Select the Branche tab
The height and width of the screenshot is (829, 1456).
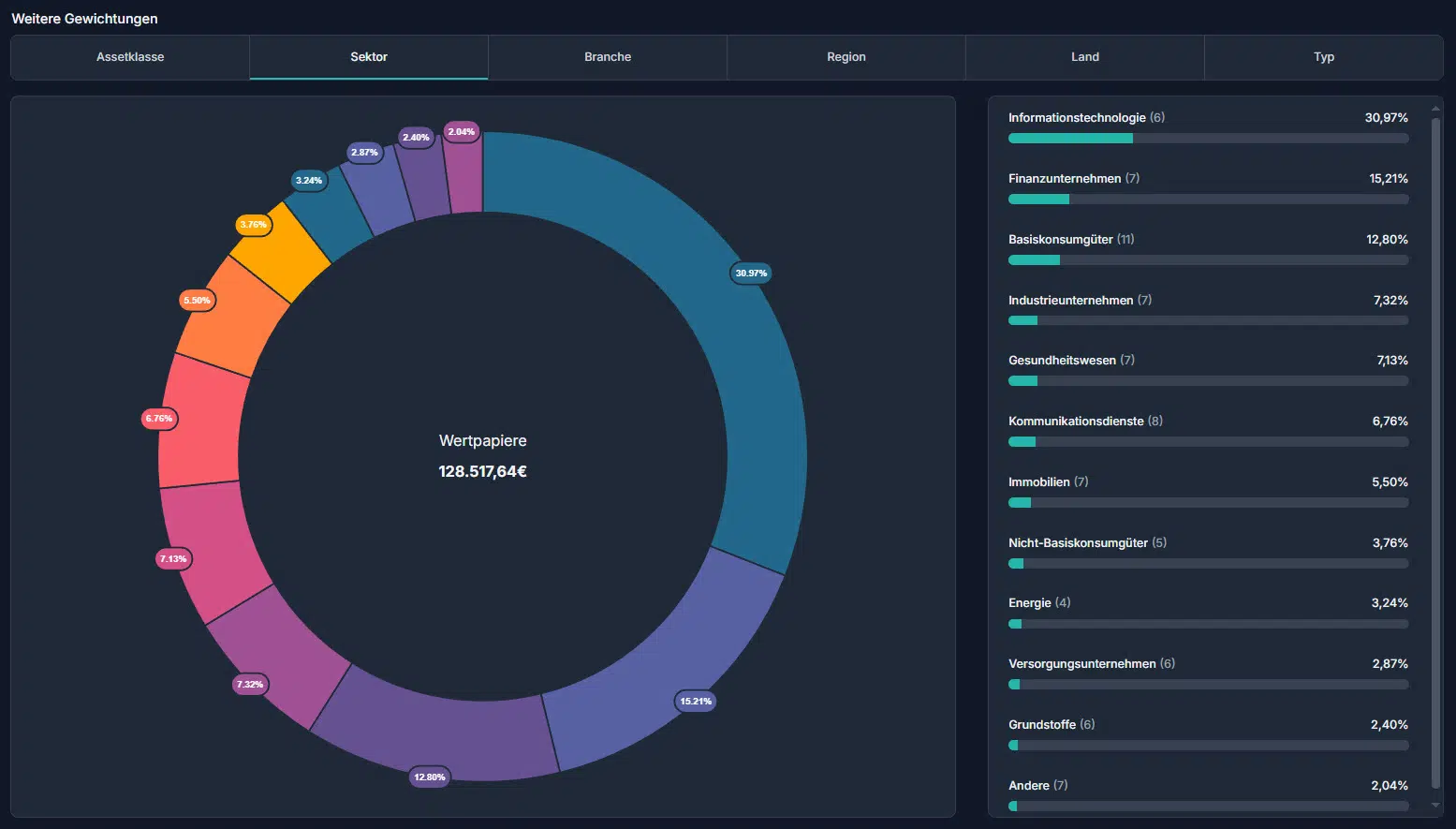pos(608,57)
